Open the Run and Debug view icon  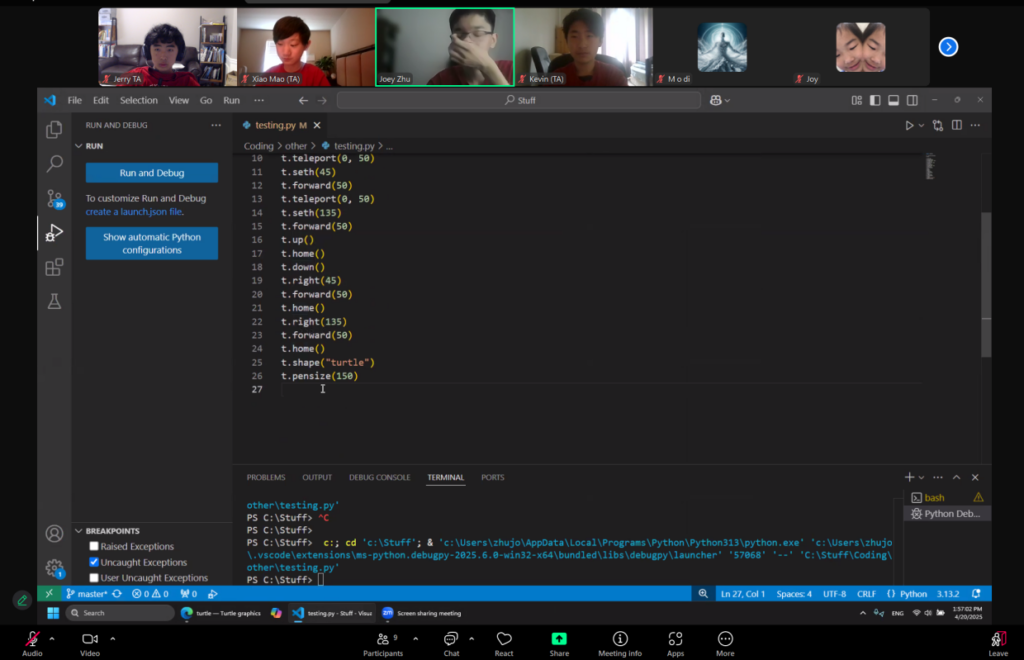coord(54,232)
